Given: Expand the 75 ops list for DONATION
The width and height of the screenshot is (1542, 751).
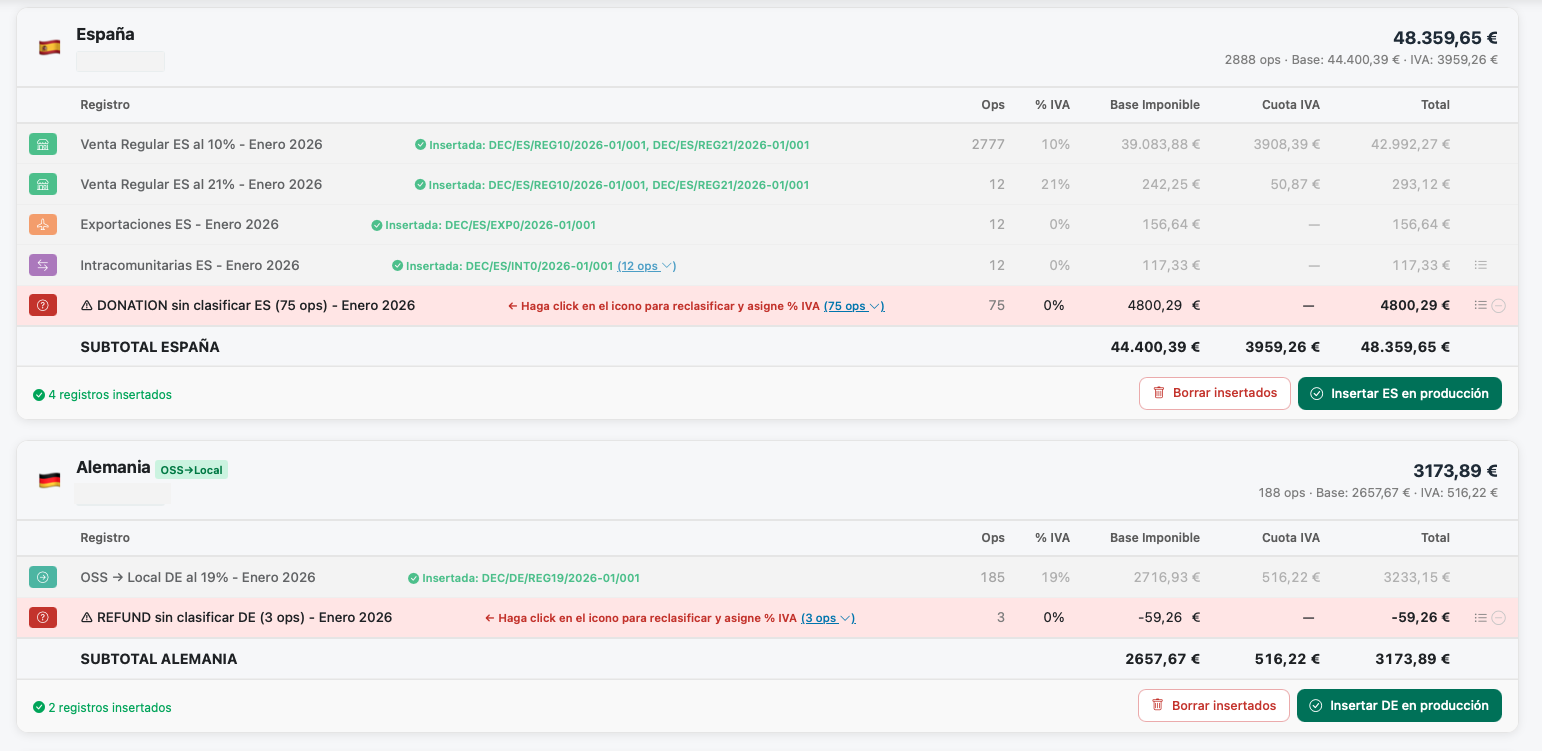Looking at the screenshot, I should [x=853, y=306].
